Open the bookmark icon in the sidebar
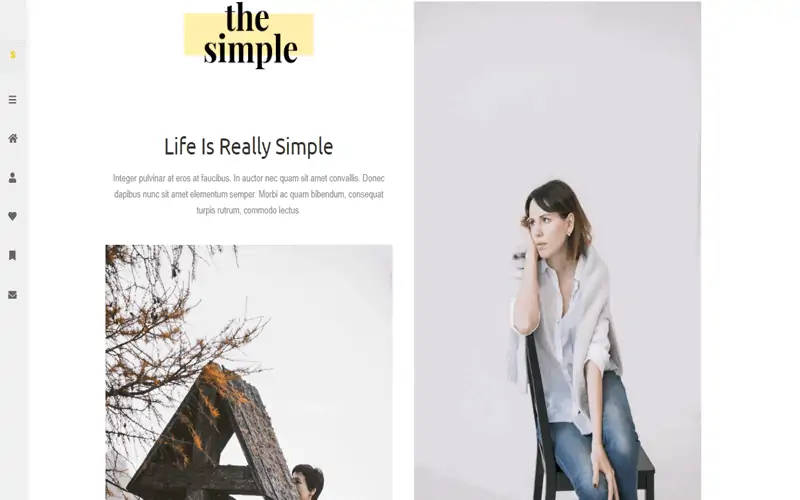 [13, 255]
